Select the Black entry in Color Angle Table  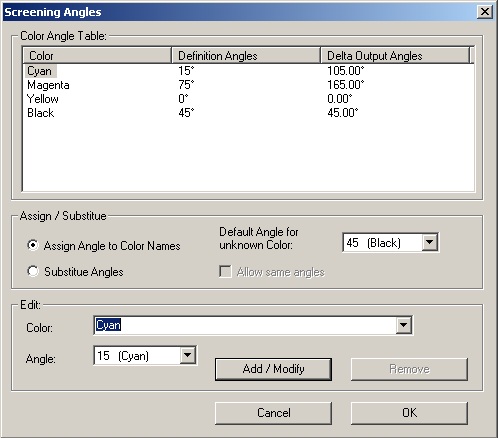[x=41, y=113]
